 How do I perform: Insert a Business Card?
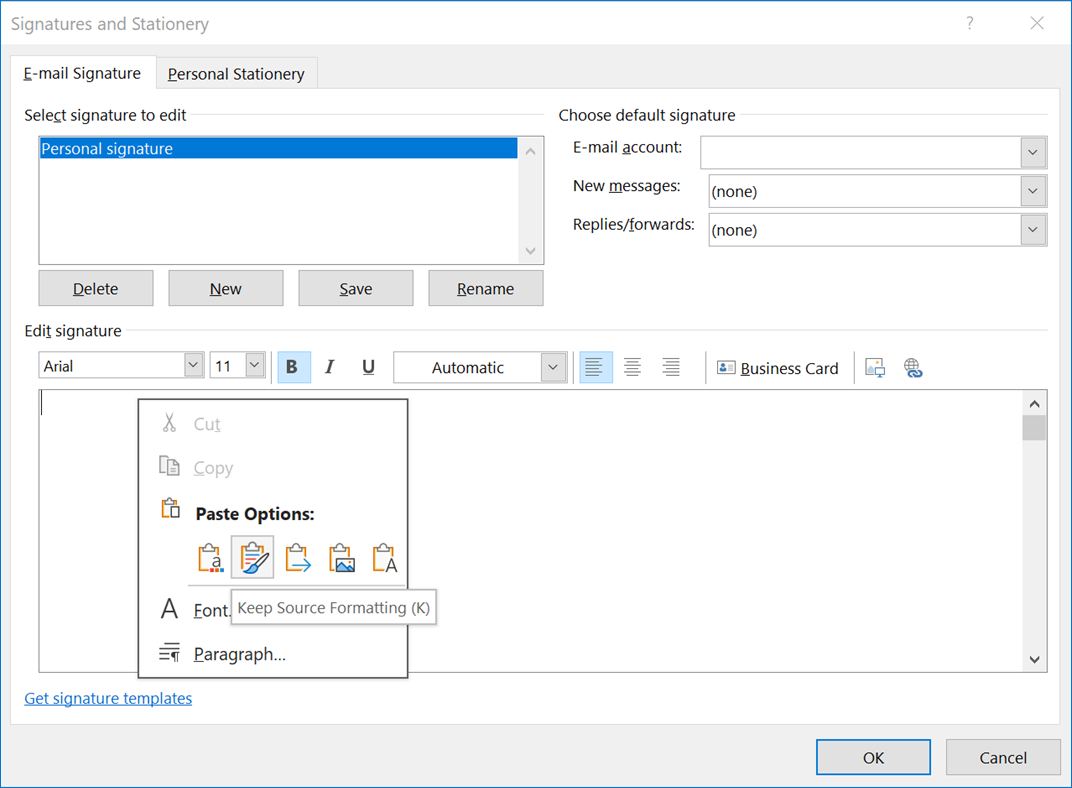pos(777,368)
